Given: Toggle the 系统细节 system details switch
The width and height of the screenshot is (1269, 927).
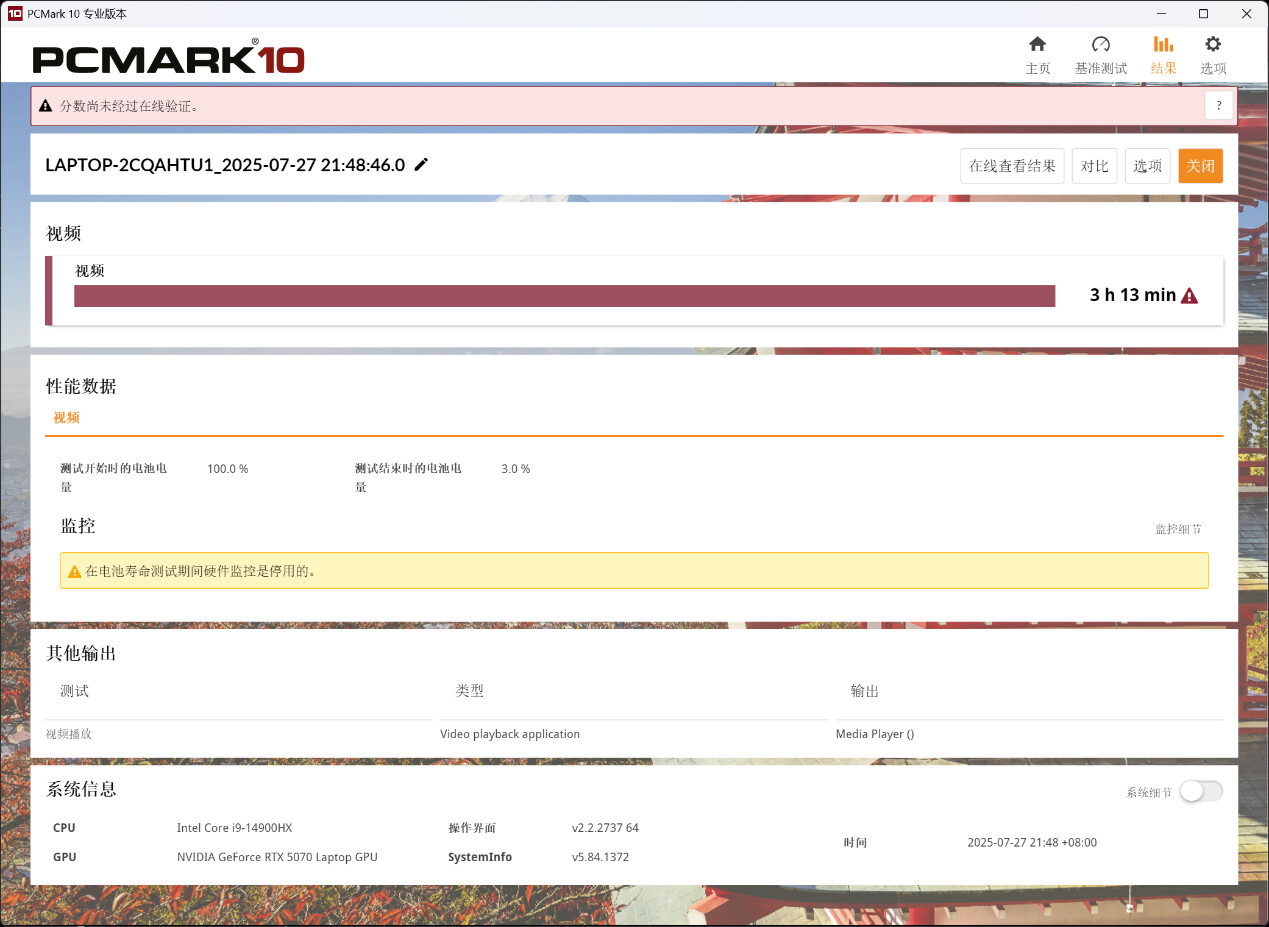Looking at the screenshot, I should pos(1200,792).
